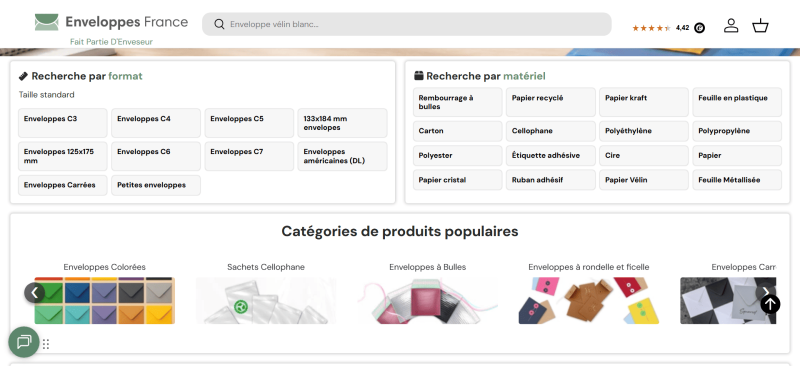
Task: Select Papier Vélin material
Action: click(644, 180)
